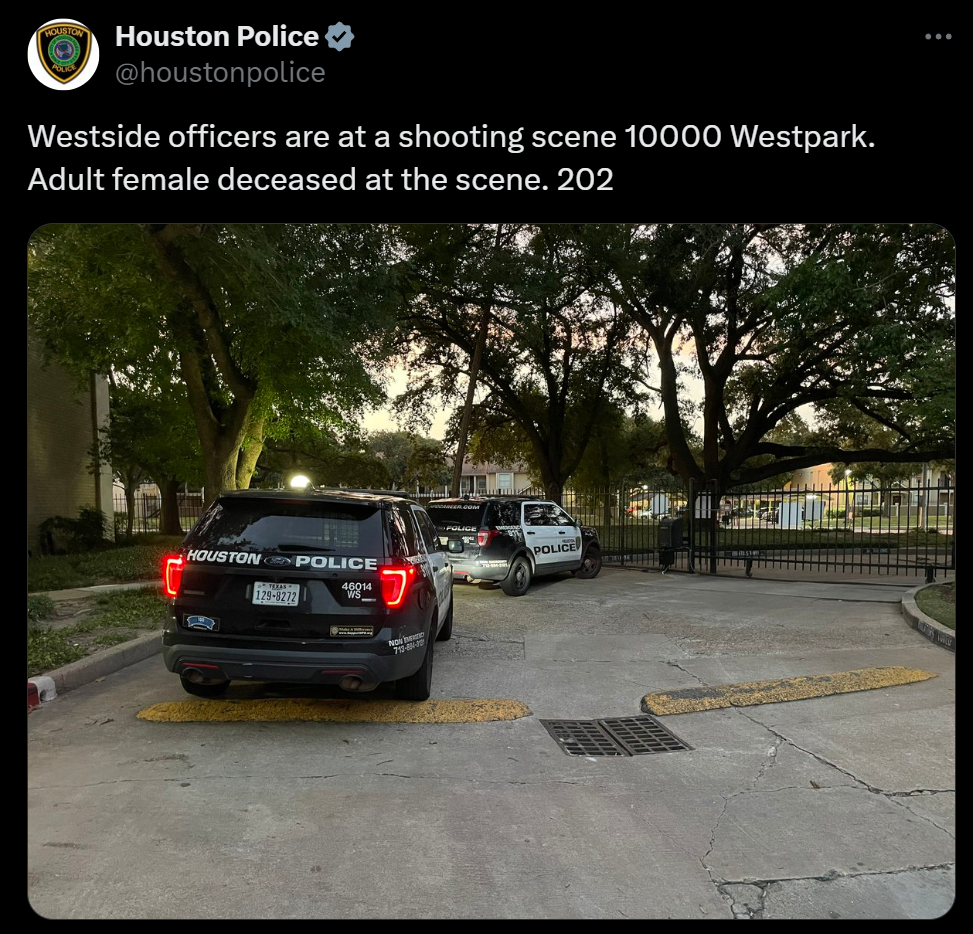973x934 pixels.
Task: Click the Texas license plate 129-8272
Action: tap(276, 594)
